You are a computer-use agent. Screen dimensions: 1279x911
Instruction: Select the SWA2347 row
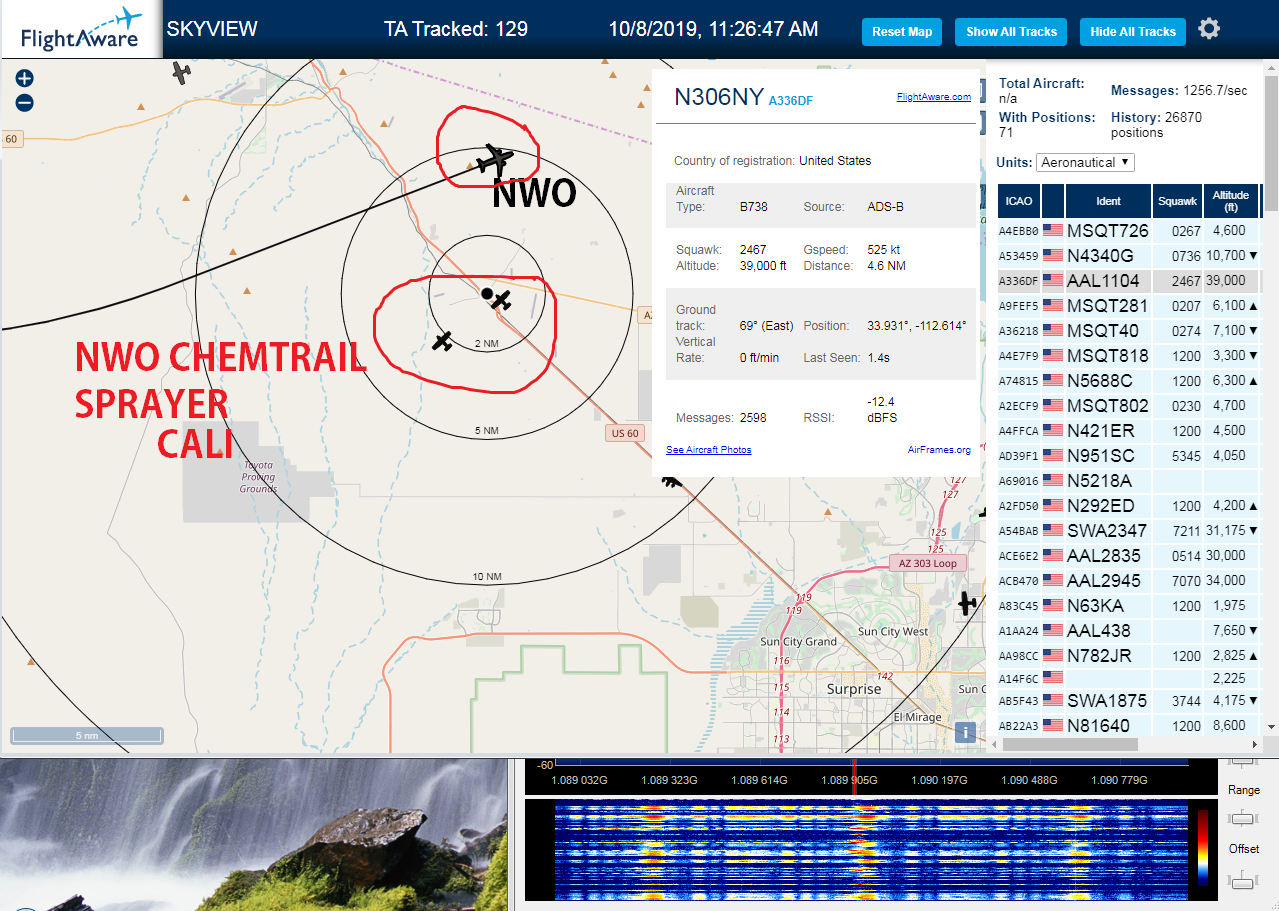1129,531
